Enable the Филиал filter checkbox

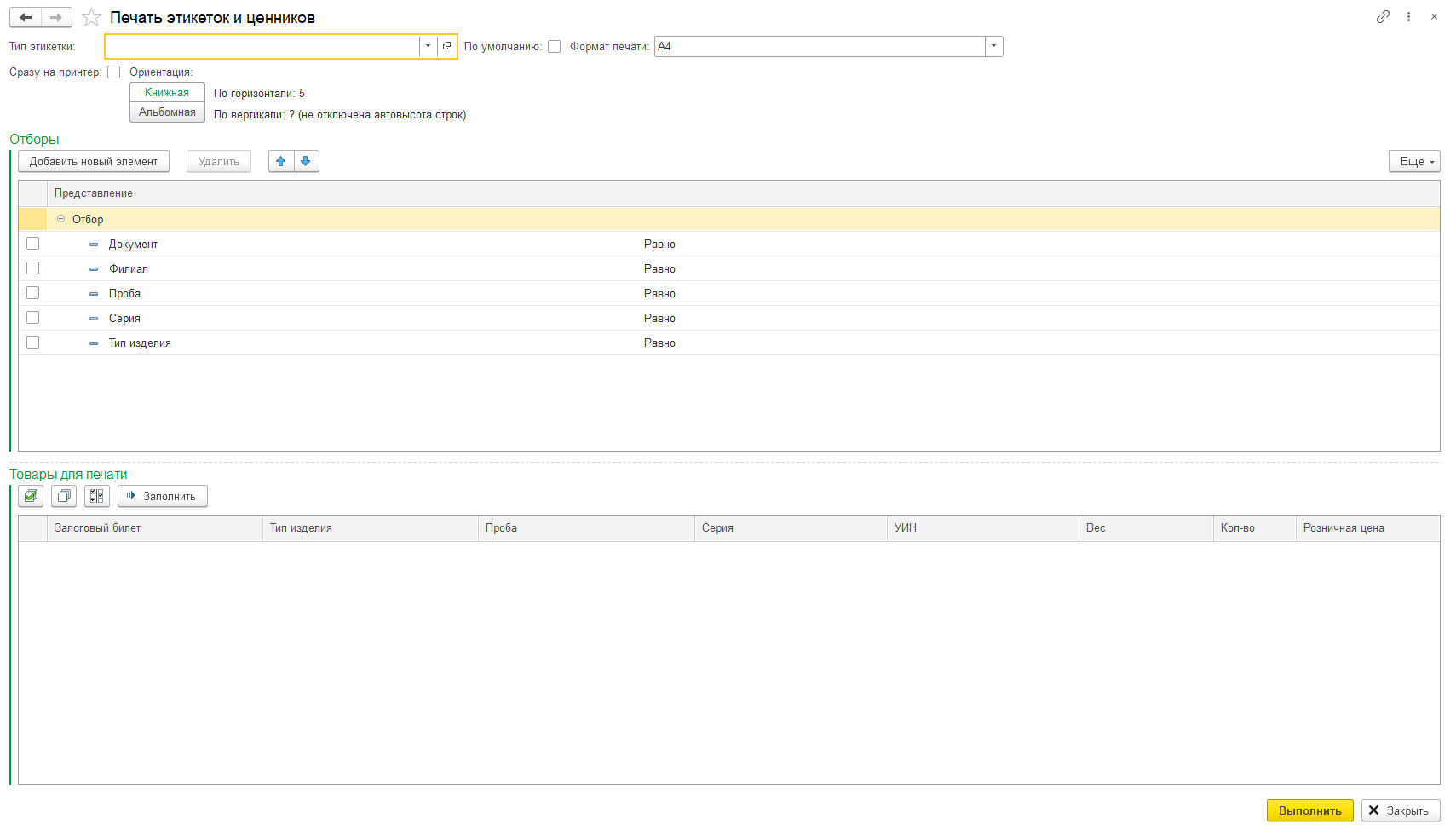point(33,268)
